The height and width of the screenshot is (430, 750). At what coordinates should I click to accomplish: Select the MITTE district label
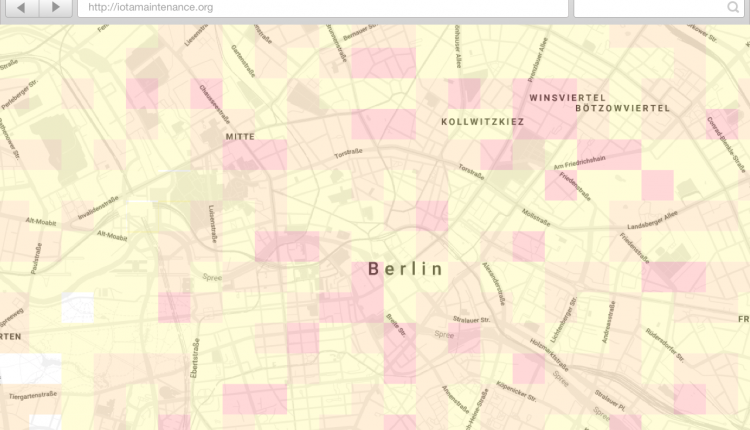click(x=240, y=136)
